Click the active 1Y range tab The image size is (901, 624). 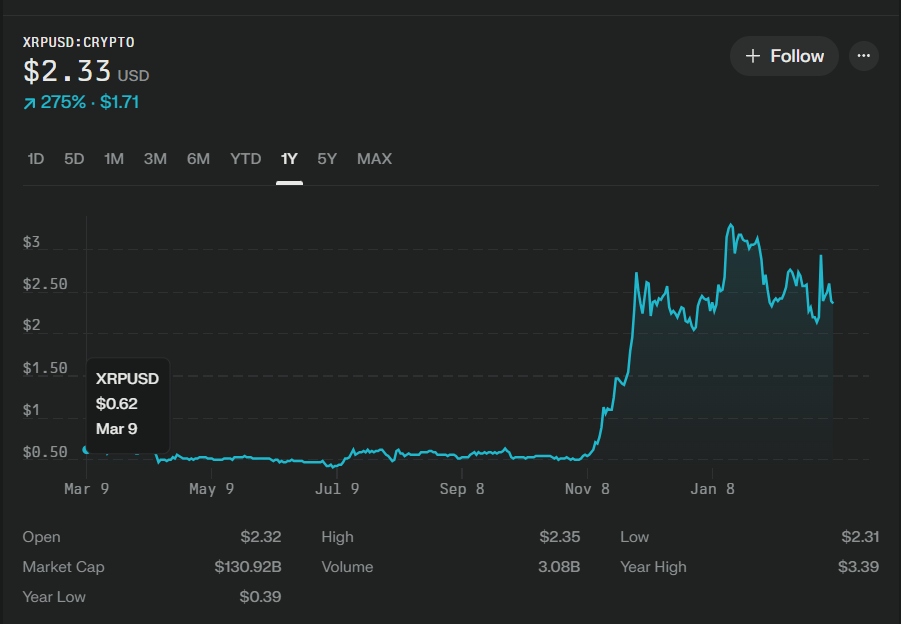point(289,159)
